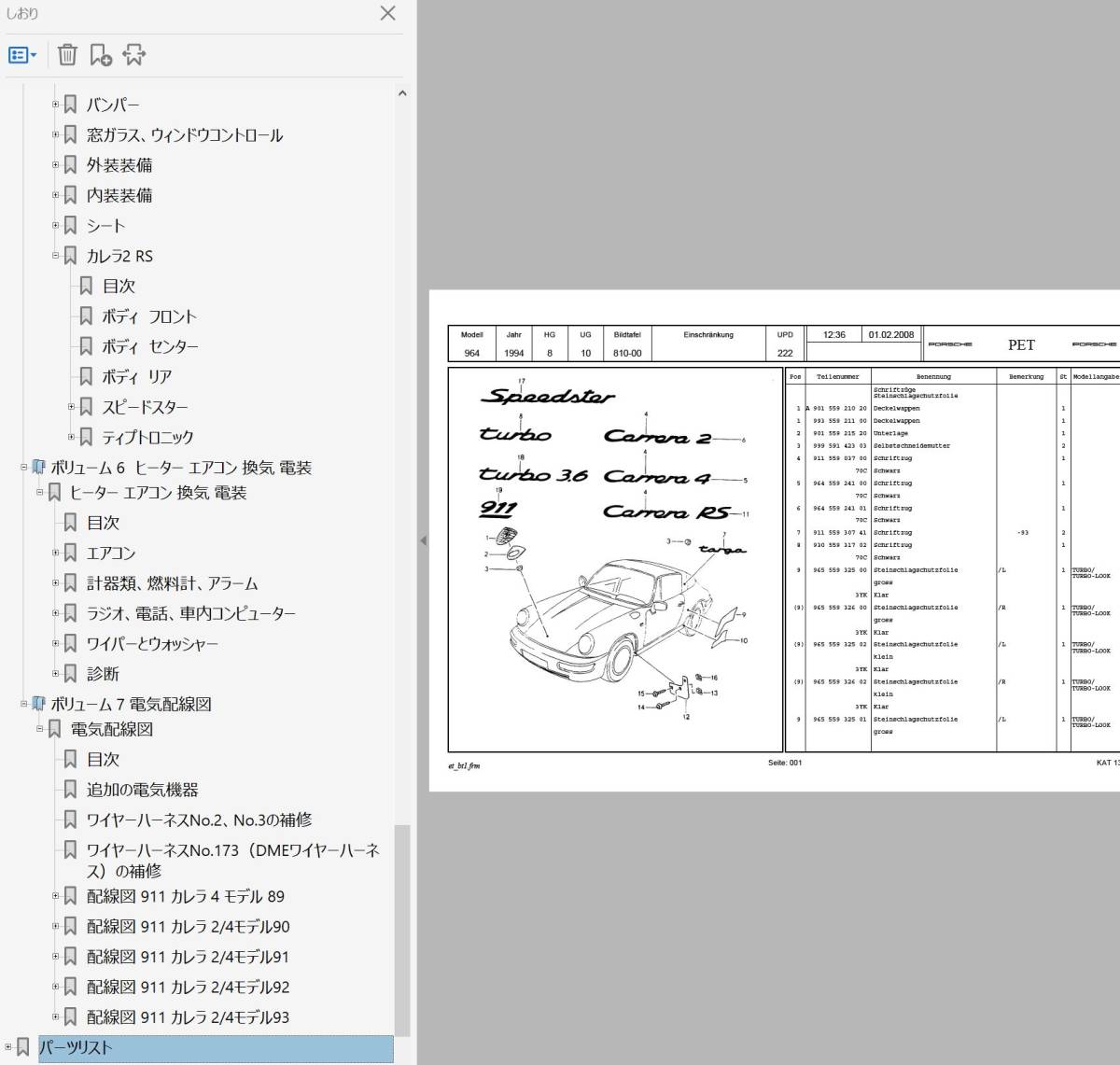Click the bookmarks panel vertical scrollbar thumb

point(402,930)
